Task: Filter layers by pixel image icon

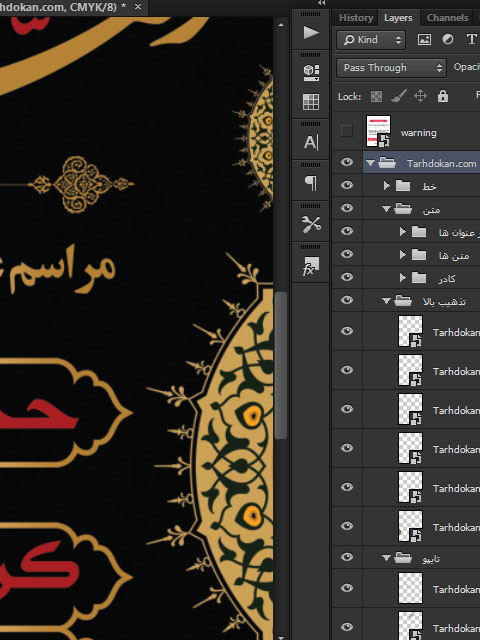Action: point(424,40)
